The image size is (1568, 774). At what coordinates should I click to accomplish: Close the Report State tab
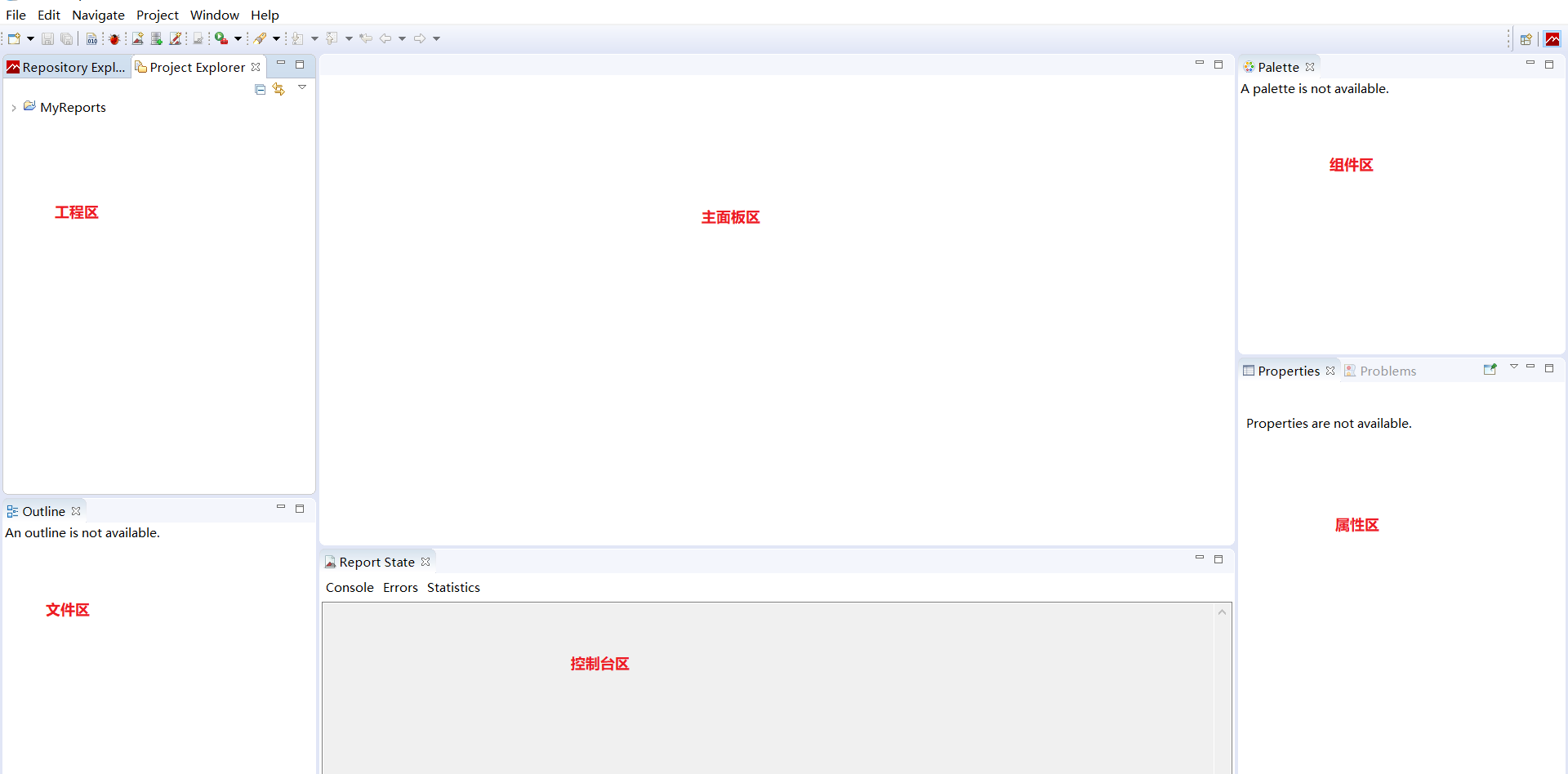[x=425, y=562]
